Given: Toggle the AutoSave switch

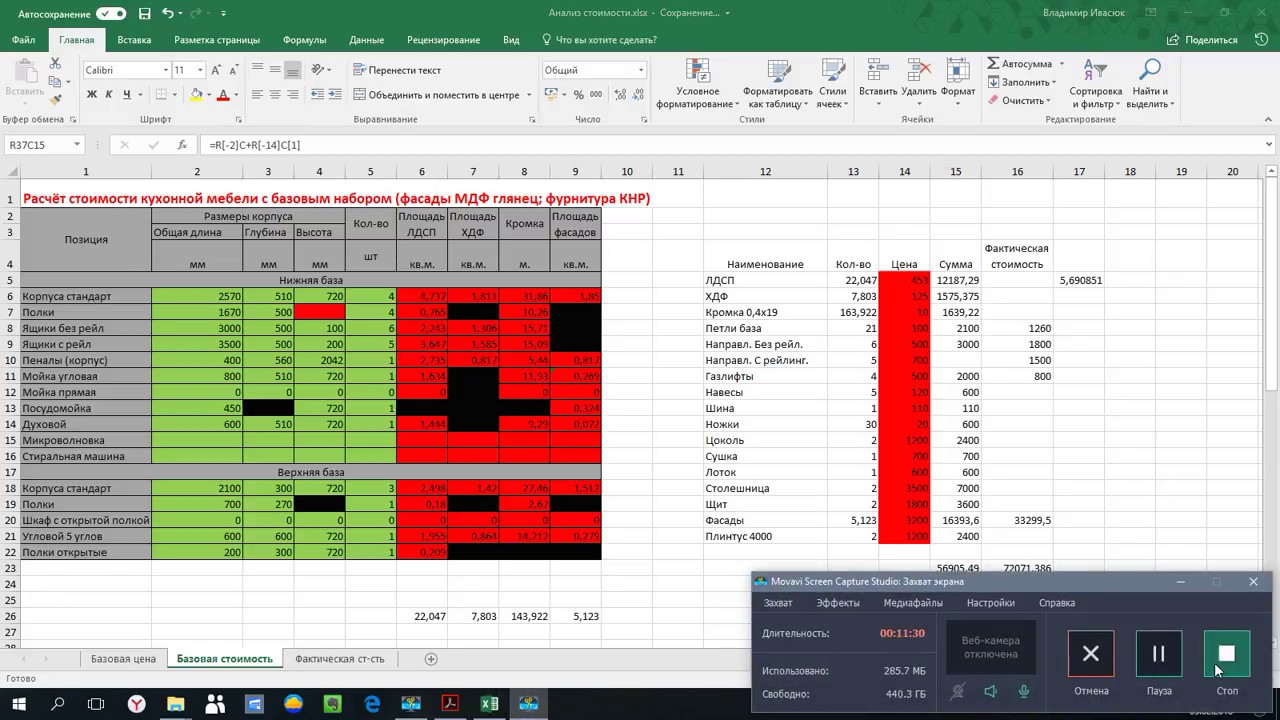Looking at the screenshot, I should click(111, 13).
